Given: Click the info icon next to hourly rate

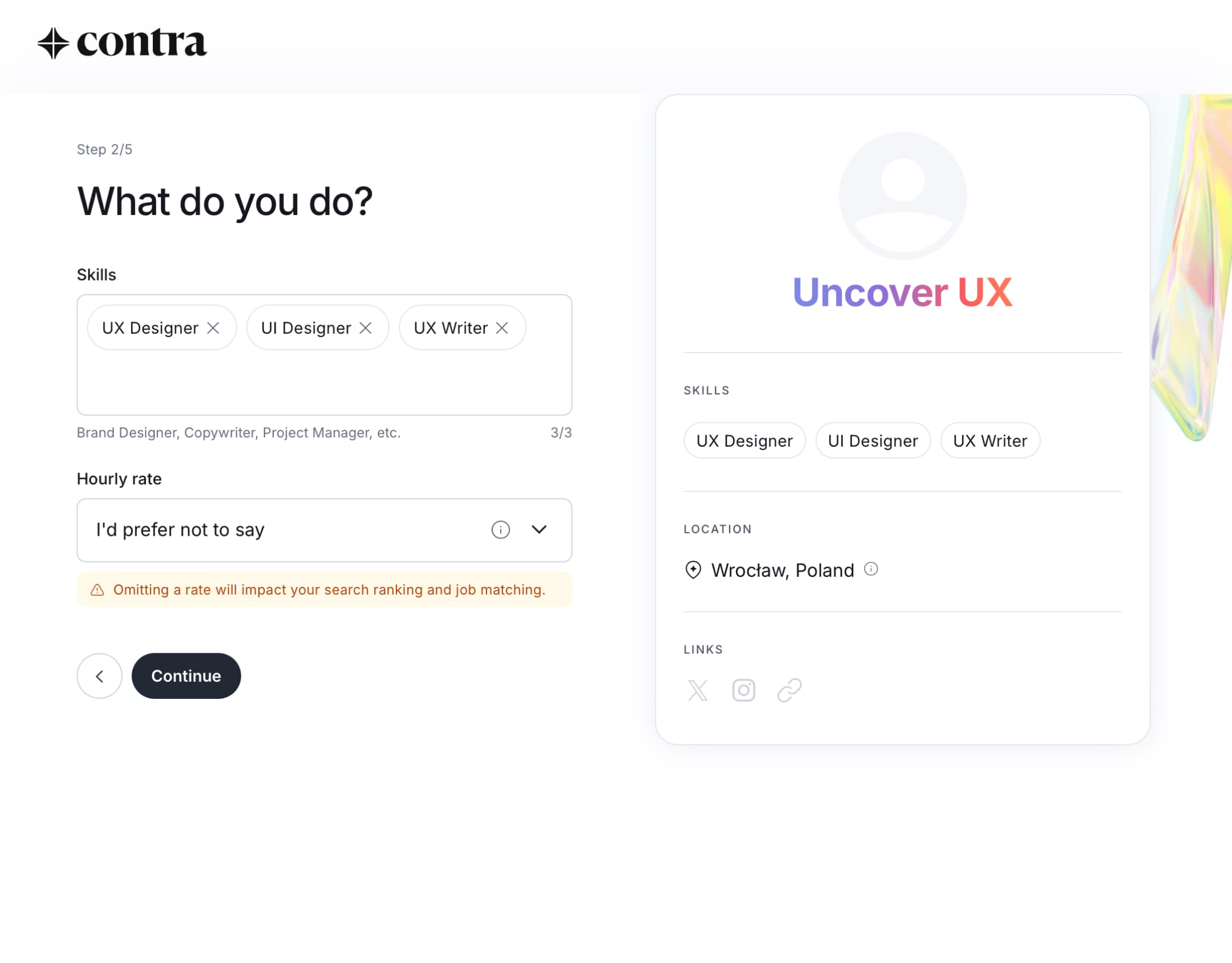Looking at the screenshot, I should point(500,529).
